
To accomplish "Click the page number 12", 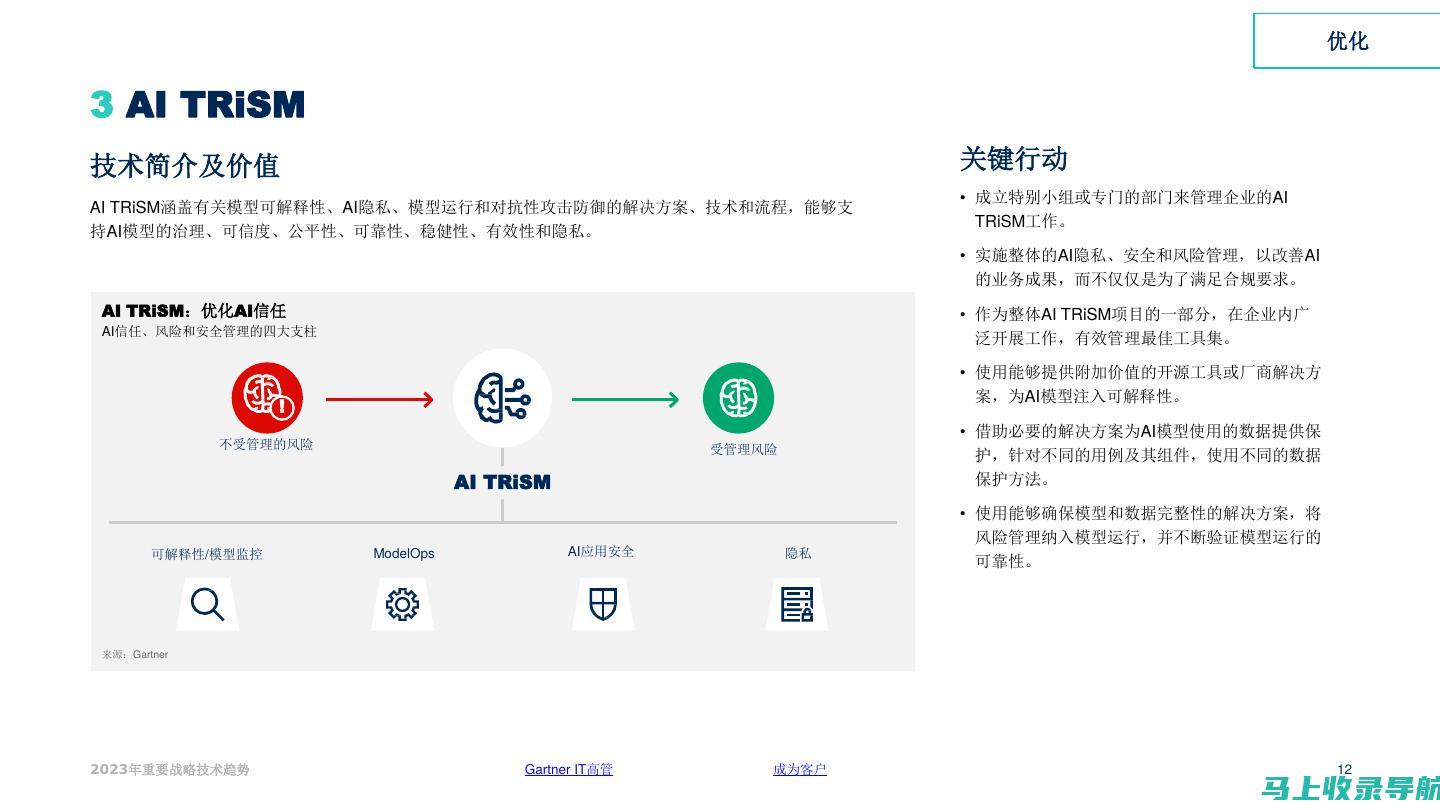I will click(1344, 769).
